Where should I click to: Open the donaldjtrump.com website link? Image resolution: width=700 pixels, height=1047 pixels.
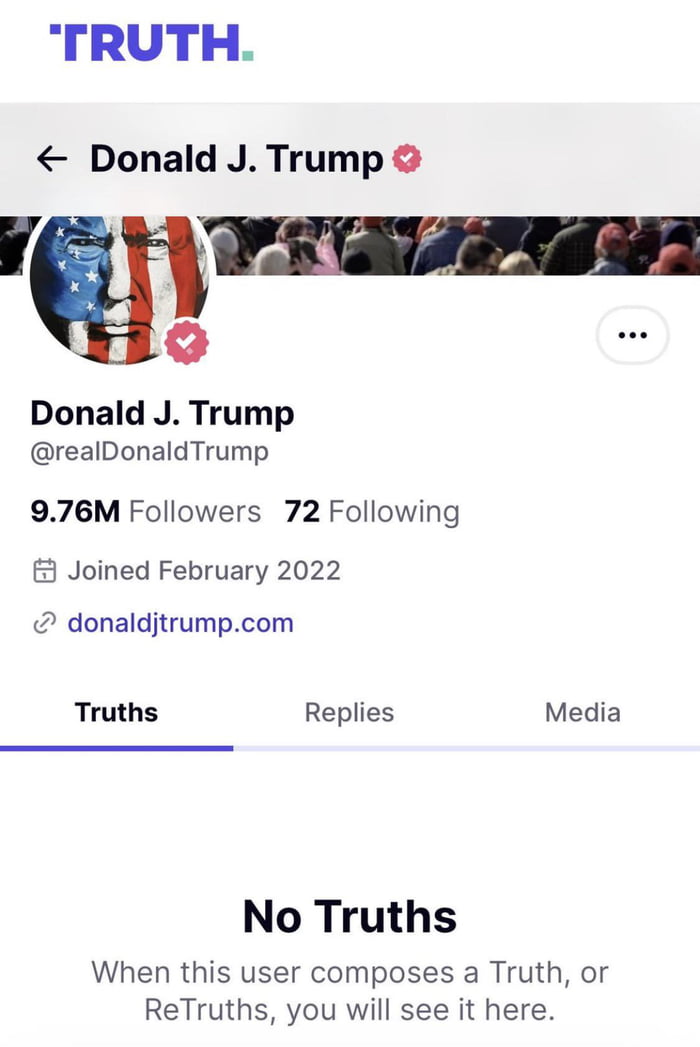180,623
